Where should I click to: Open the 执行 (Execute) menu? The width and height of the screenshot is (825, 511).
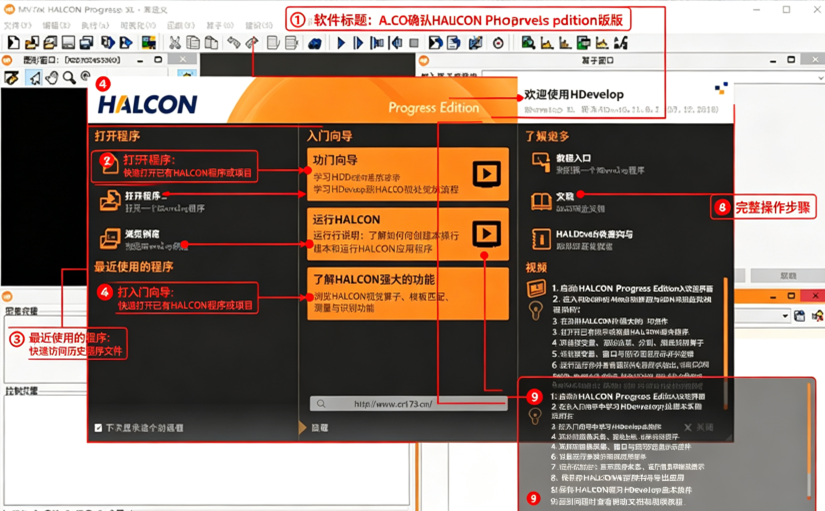coord(95,25)
